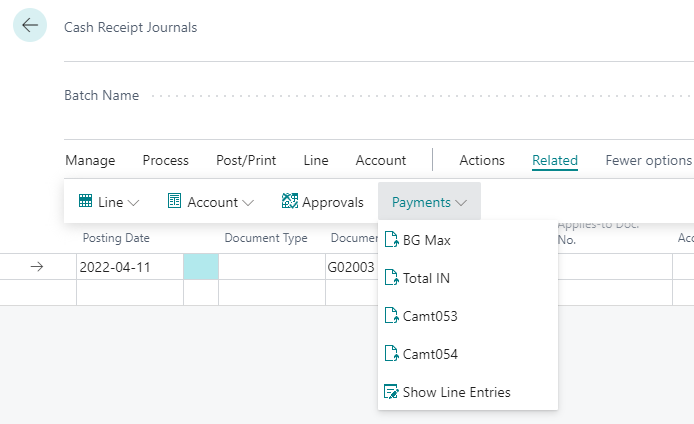Open the Manage menu
Viewport: 694px width, 424px height.
pos(90,160)
